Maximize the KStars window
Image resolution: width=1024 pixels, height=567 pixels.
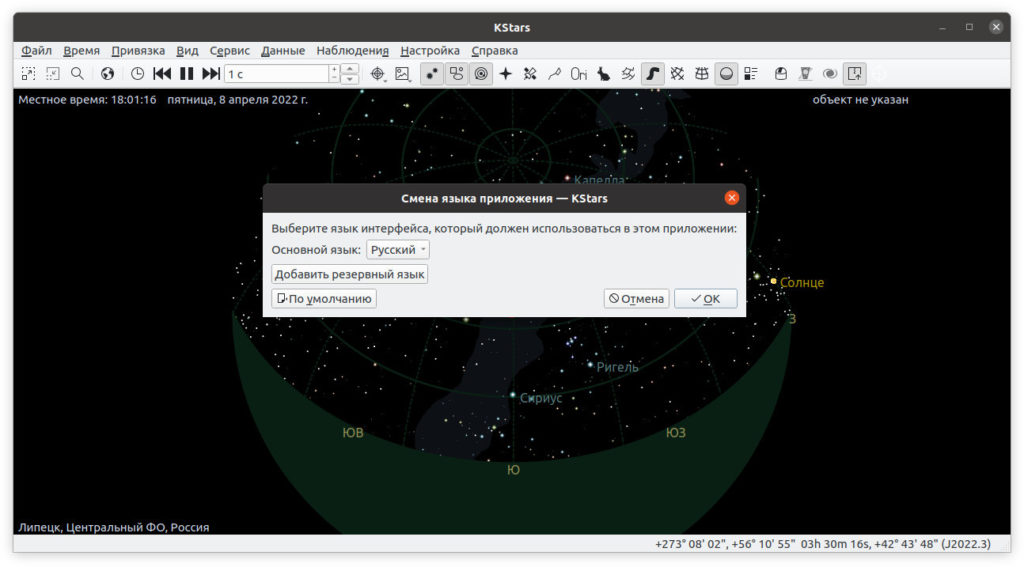click(x=969, y=27)
